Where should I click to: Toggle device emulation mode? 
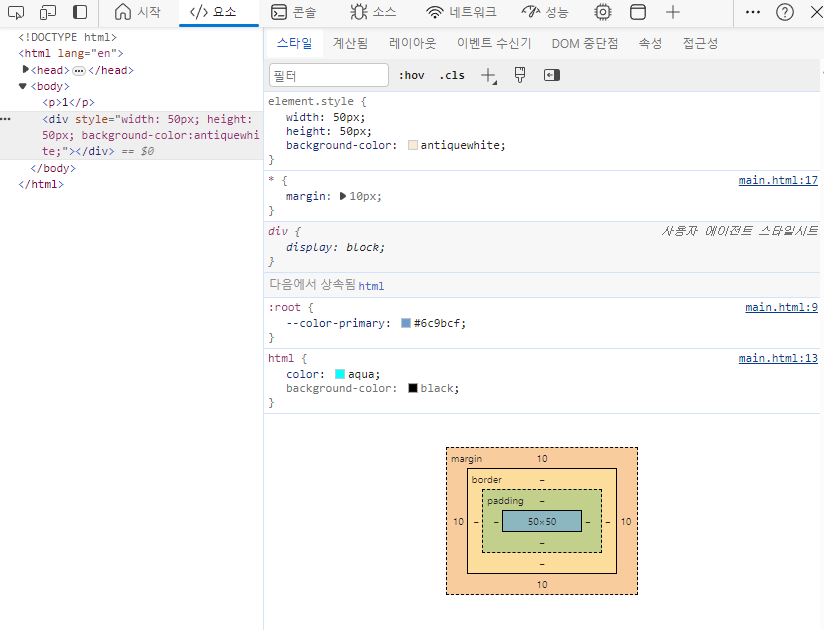point(48,12)
